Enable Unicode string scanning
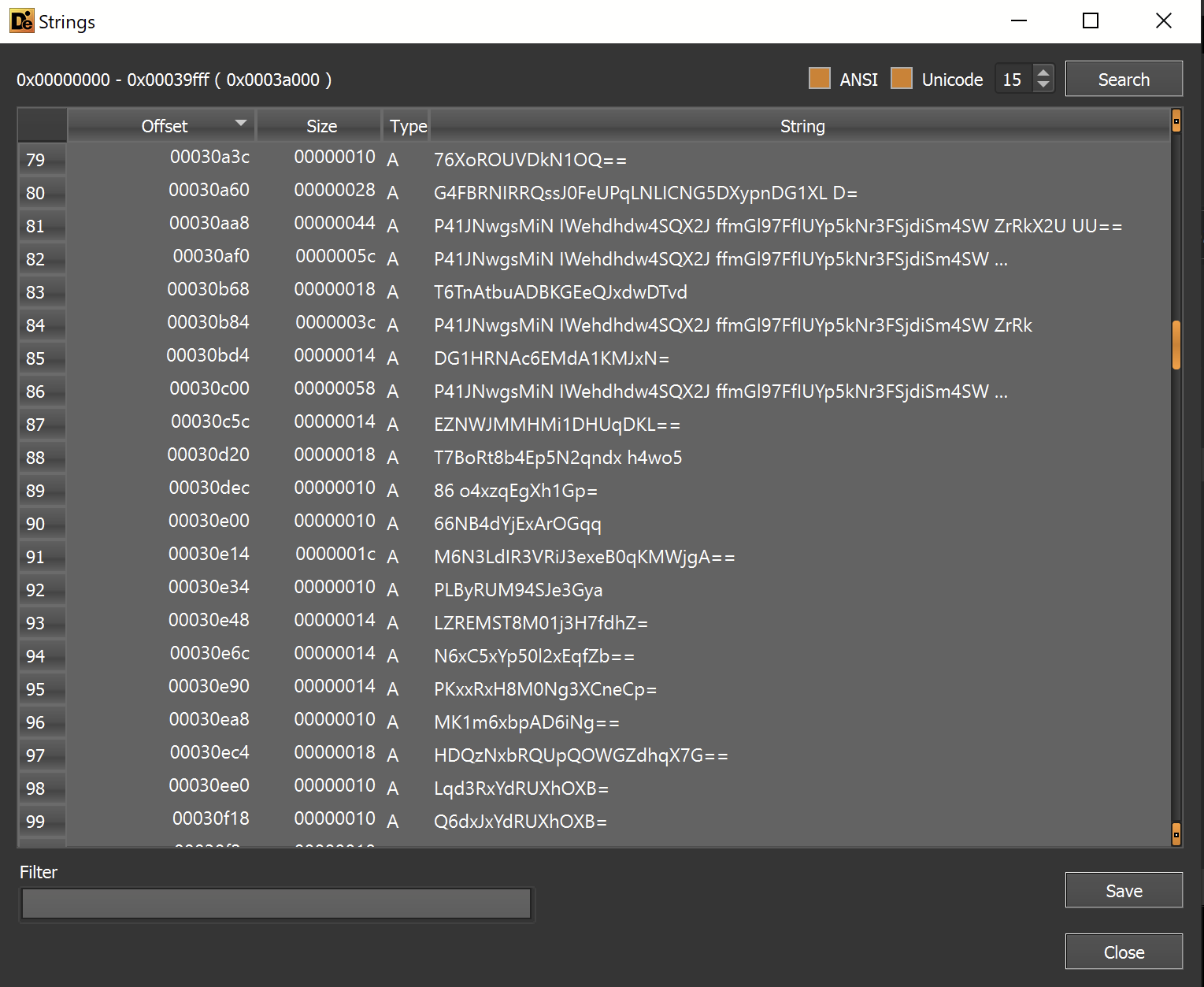This screenshot has width=1204, height=987. click(x=901, y=78)
